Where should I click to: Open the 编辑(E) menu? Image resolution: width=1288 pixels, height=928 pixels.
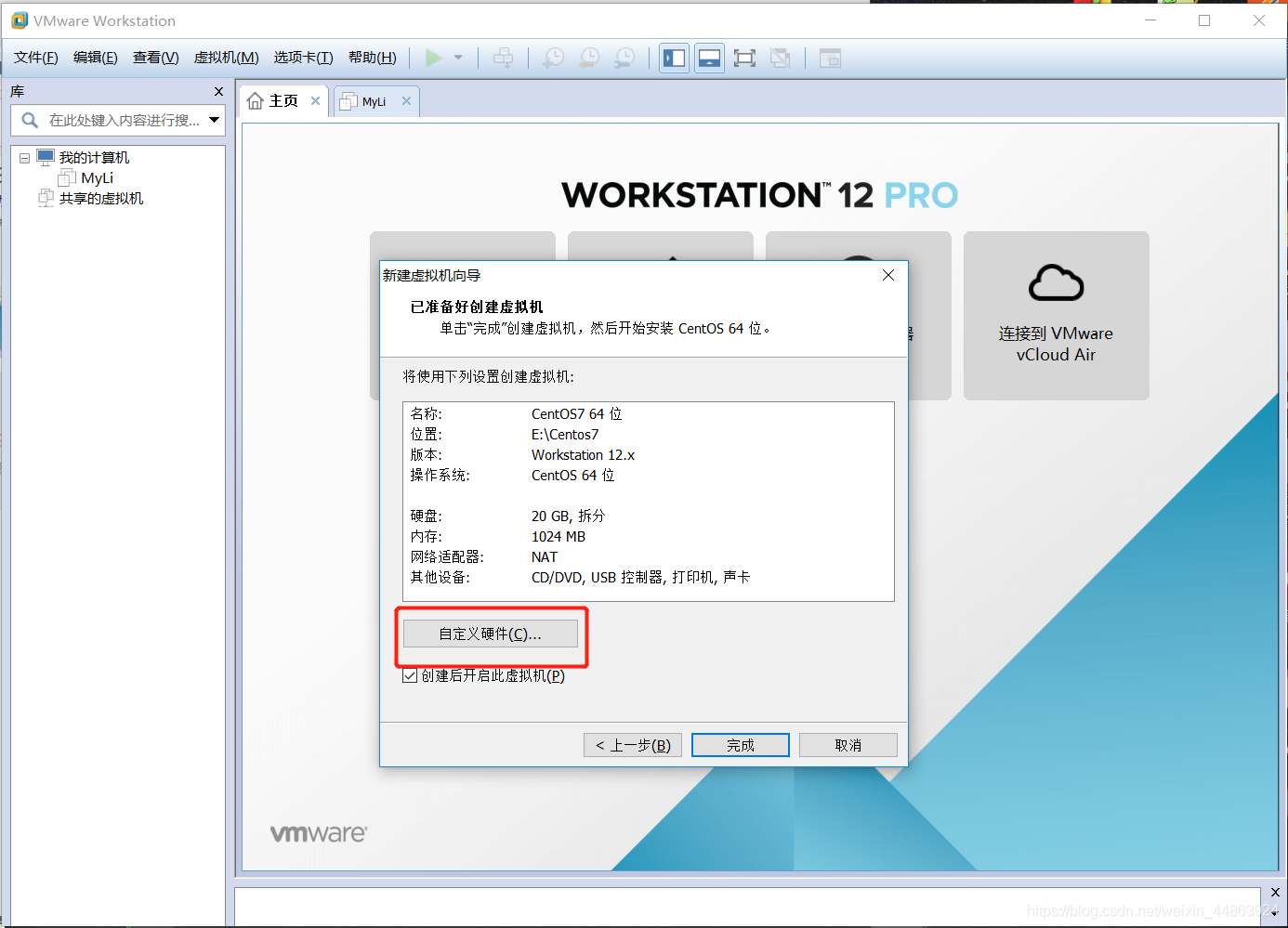tap(96, 58)
